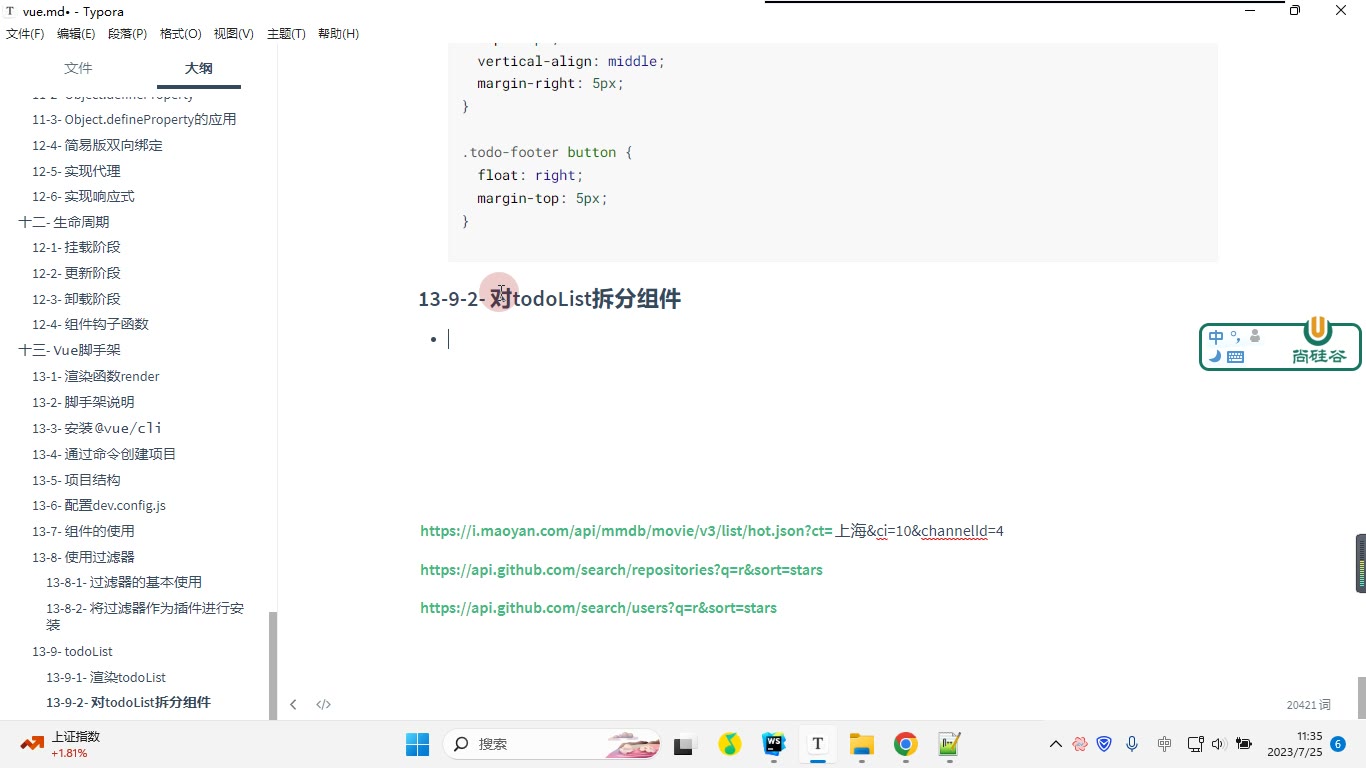This screenshot has height=768, width=1366.
Task: Toggle IME moon night-mode icon
Action: (1215, 357)
